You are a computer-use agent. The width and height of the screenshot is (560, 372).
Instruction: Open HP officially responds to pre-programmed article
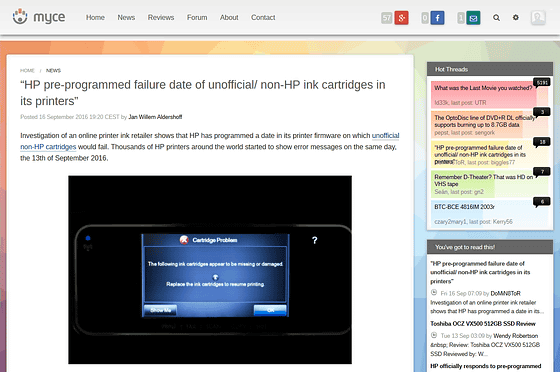click(486, 366)
